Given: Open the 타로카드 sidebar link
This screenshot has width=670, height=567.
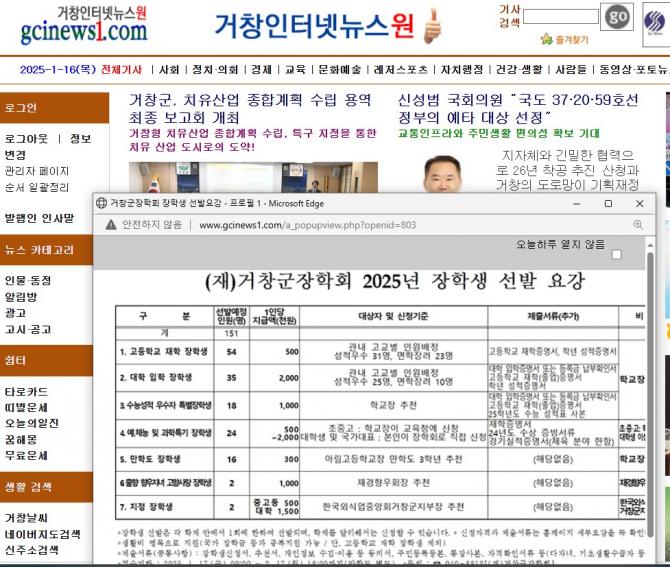Looking at the screenshot, I should [26, 391].
